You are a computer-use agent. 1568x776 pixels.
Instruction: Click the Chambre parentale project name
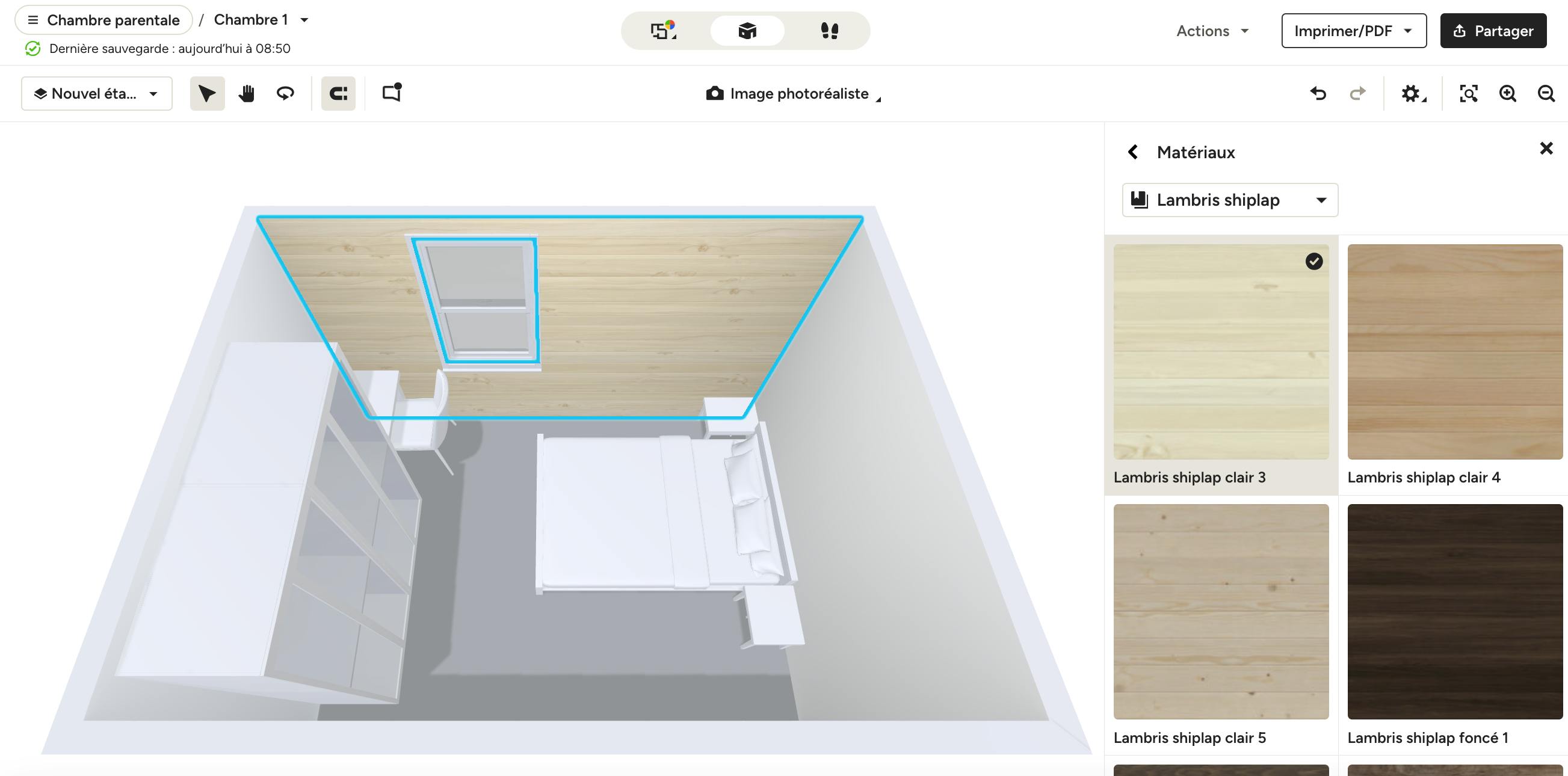(x=113, y=20)
